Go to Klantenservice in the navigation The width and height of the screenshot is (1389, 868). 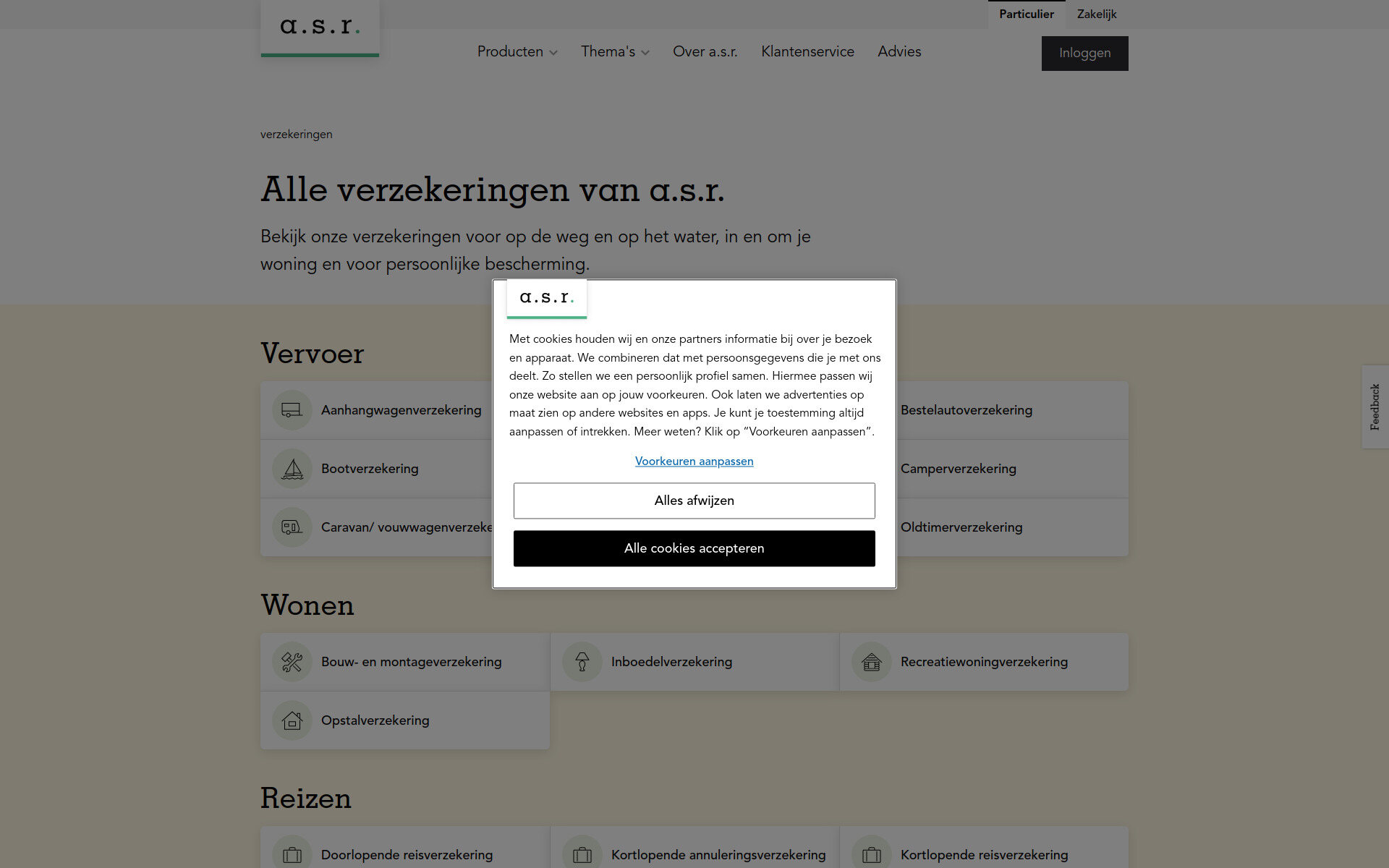pyautogui.click(x=807, y=52)
